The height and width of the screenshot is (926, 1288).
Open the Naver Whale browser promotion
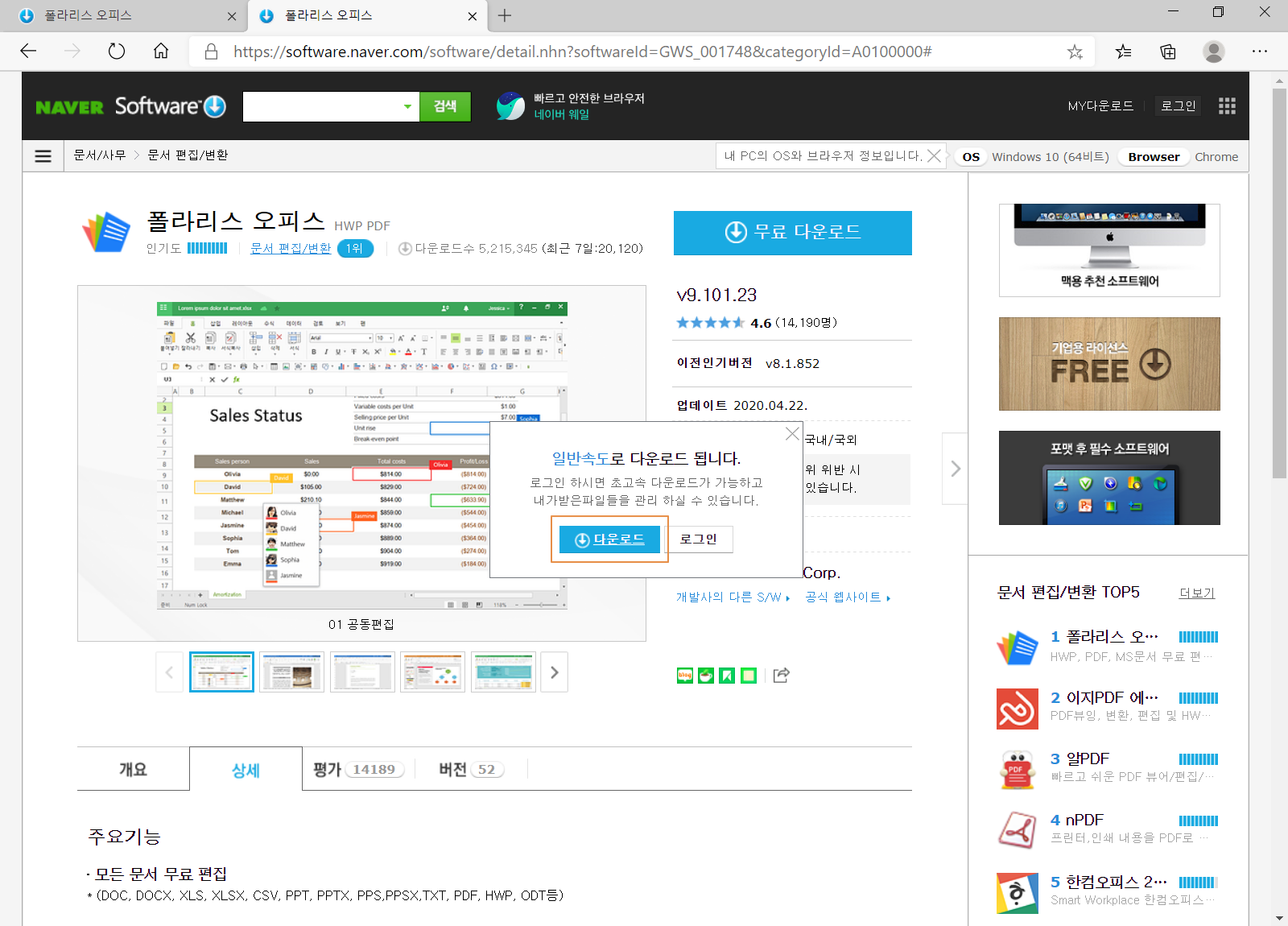[570, 106]
